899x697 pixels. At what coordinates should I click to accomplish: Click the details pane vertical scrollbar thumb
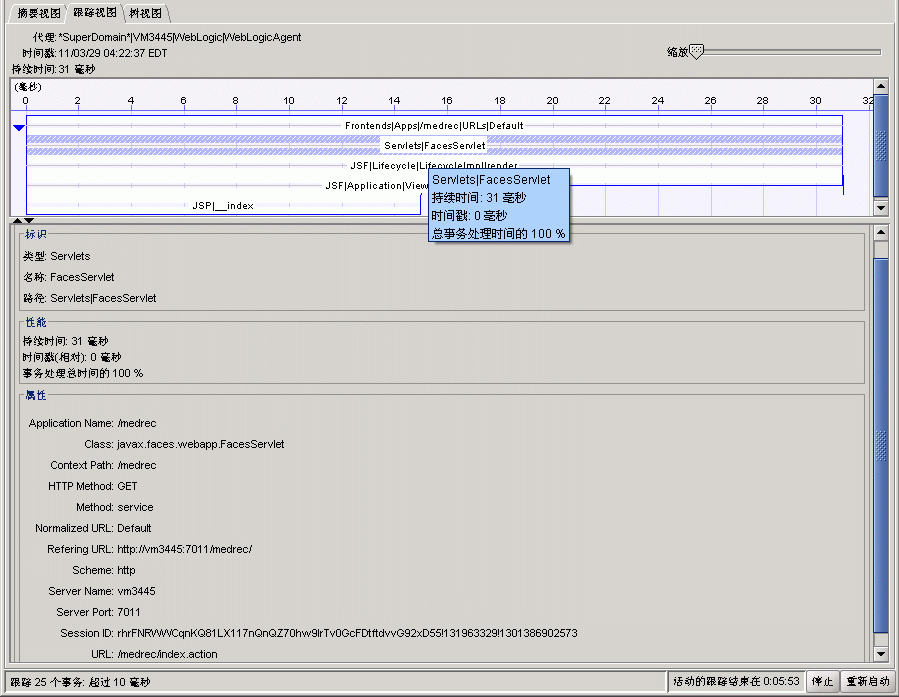click(881, 445)
